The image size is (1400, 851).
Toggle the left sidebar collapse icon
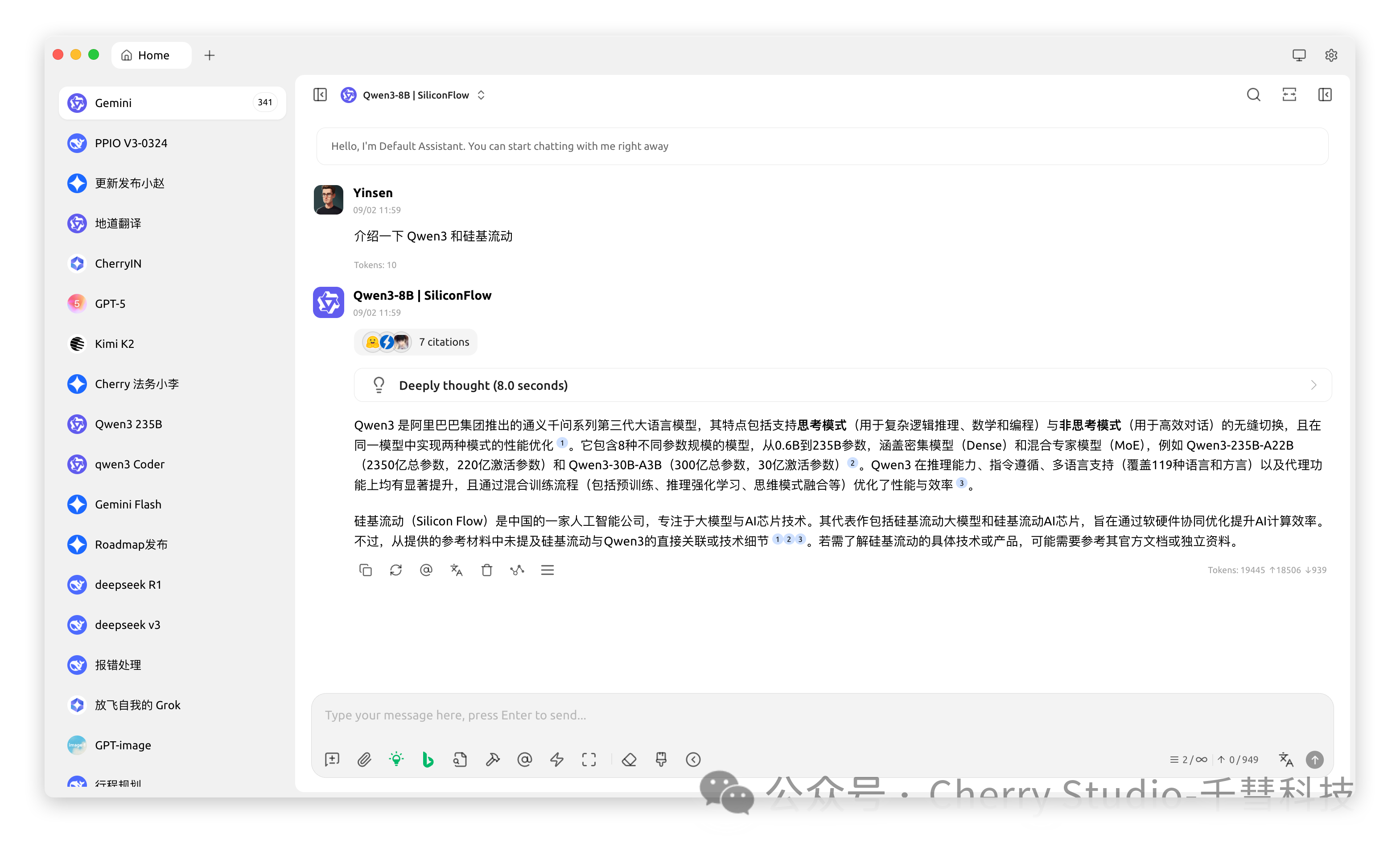(320, 95)
